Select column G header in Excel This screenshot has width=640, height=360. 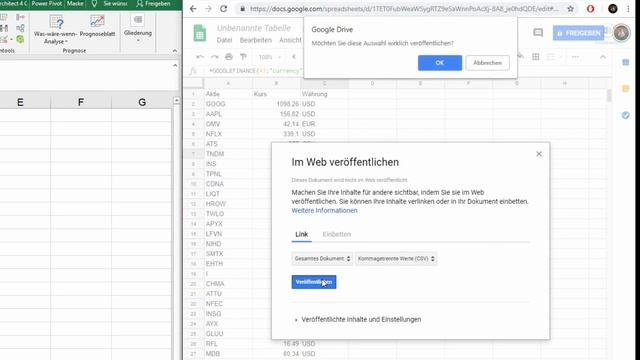click(142, 102)
